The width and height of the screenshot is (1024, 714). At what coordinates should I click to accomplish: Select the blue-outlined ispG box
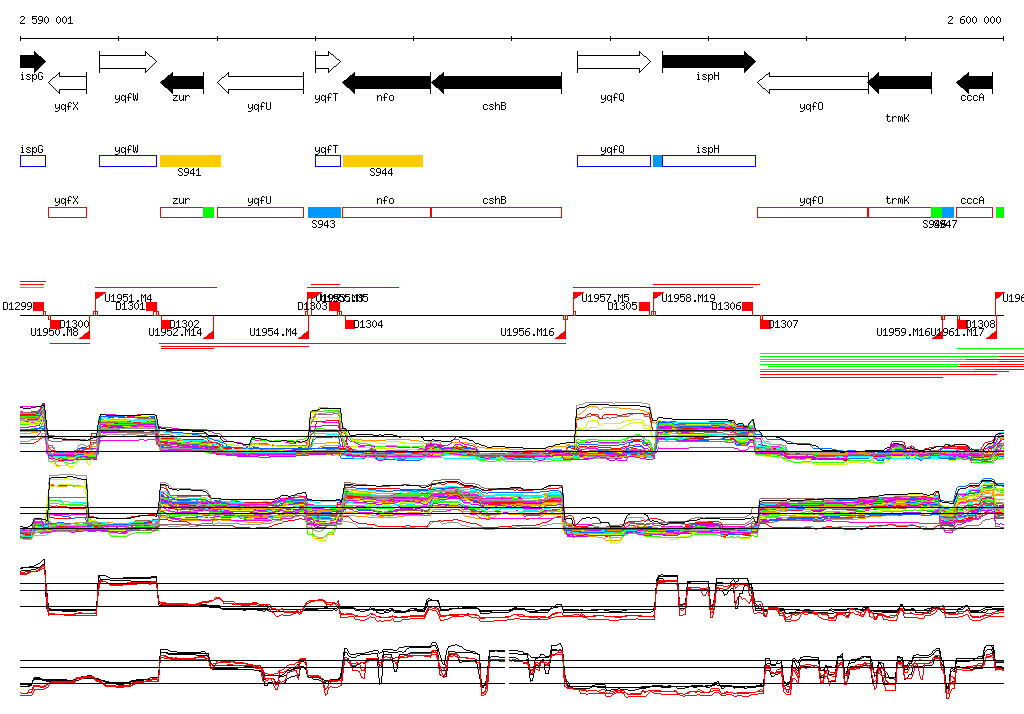click(x=33, y=161)
